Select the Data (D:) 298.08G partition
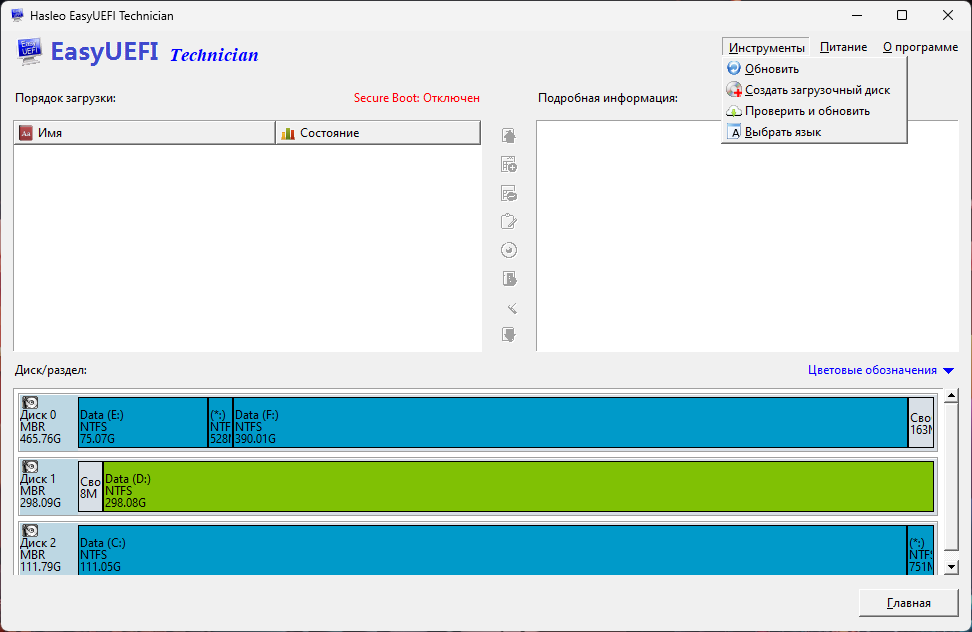The height and width of the screenshot is (632, 972). tap(518, 486)
